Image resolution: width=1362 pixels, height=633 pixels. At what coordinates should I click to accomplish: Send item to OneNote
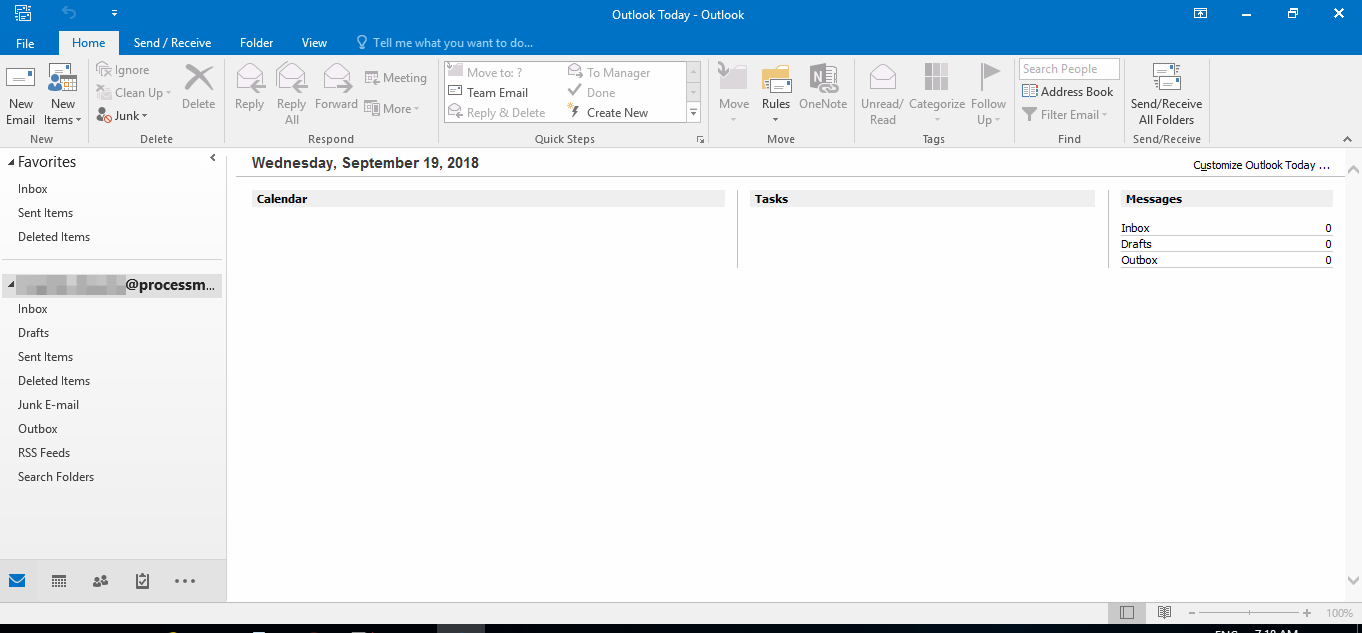click(x=823, y=87)
